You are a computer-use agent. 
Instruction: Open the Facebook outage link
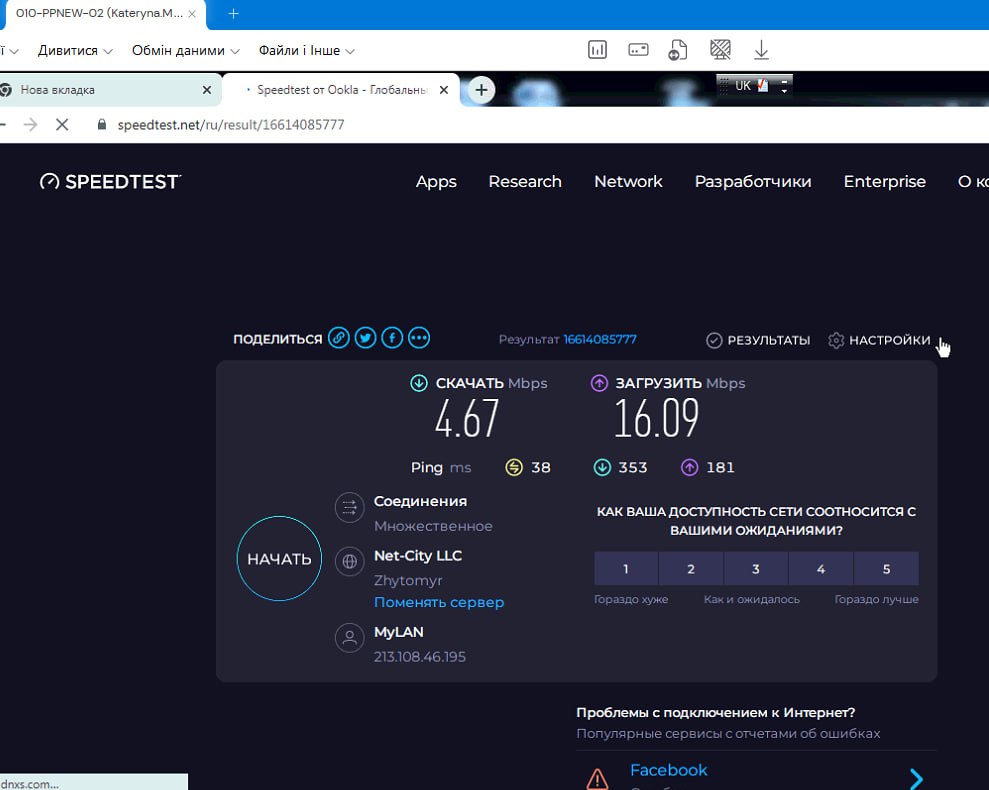(x=669, y=770)
